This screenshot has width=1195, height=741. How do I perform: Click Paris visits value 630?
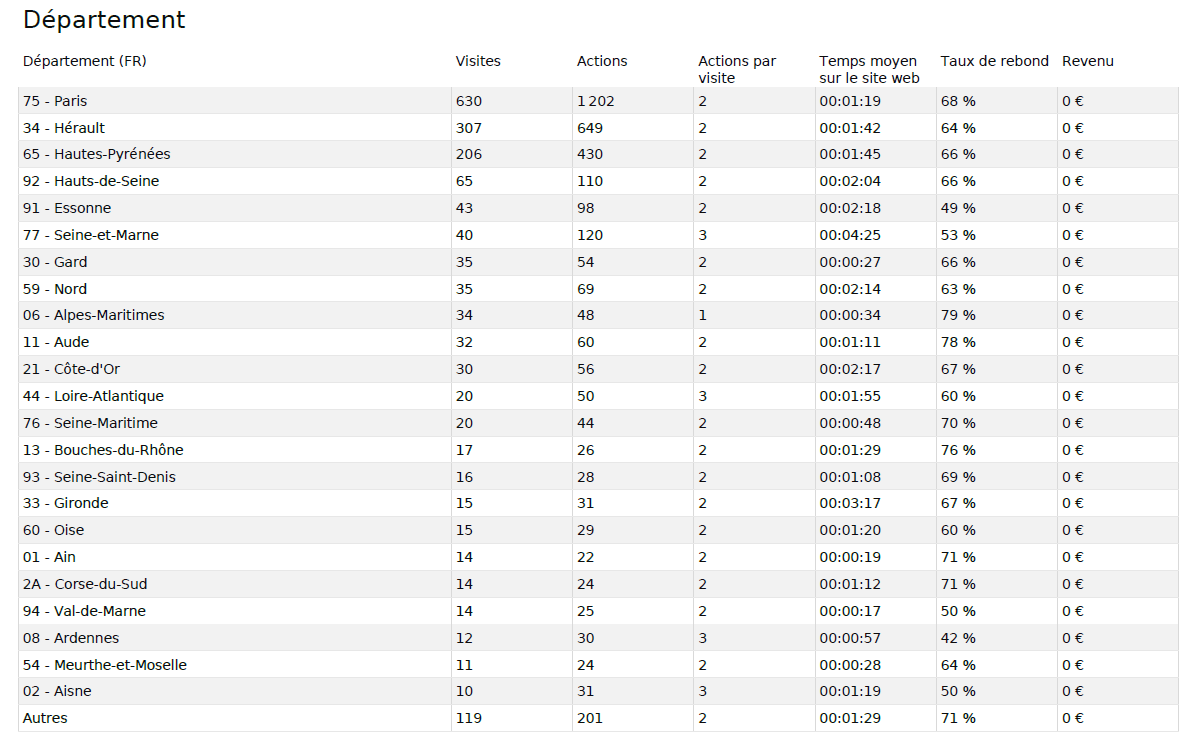[469, 101]
